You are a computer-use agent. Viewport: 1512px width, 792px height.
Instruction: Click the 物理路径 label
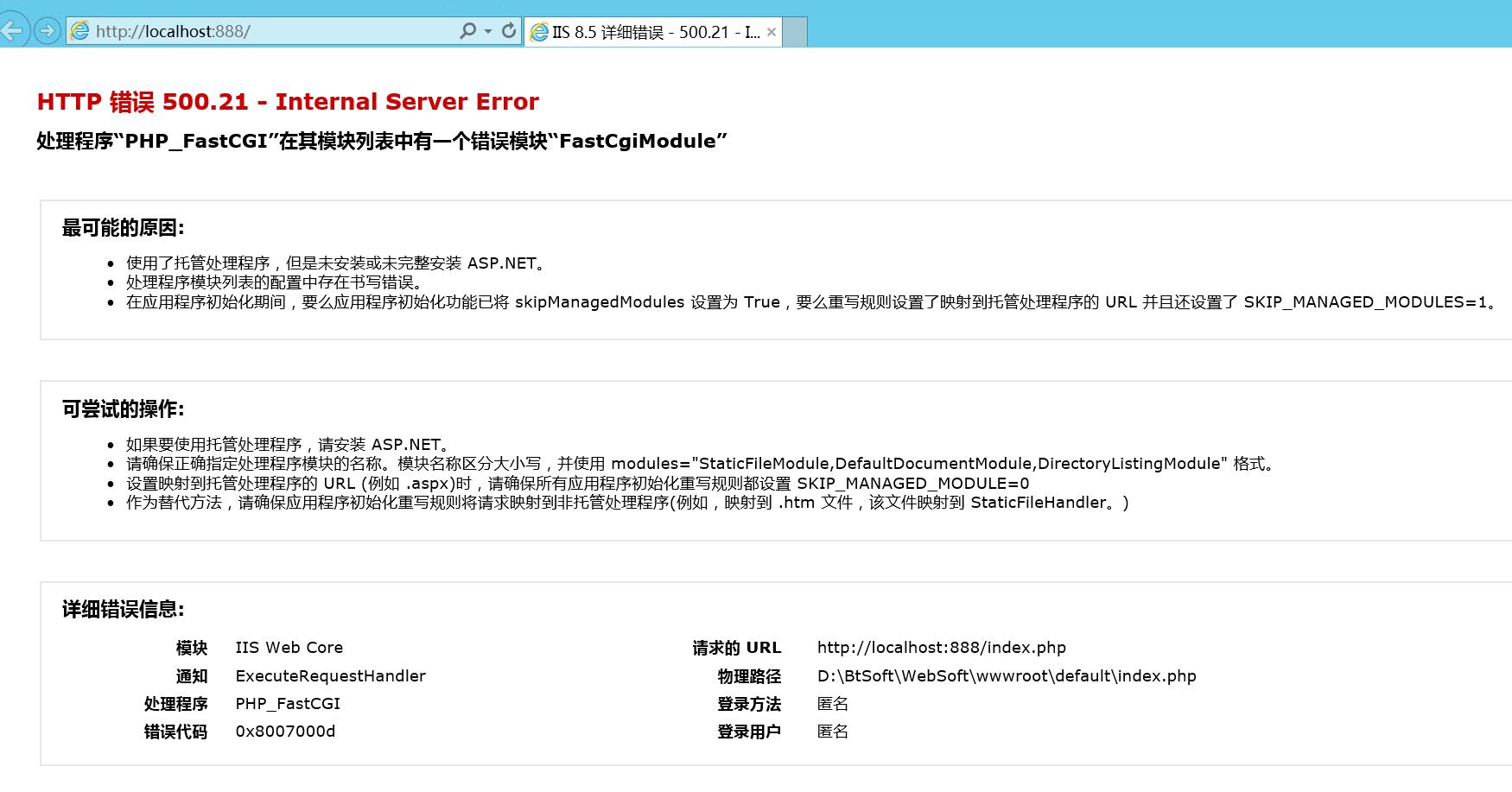click(x=749, y=676)
